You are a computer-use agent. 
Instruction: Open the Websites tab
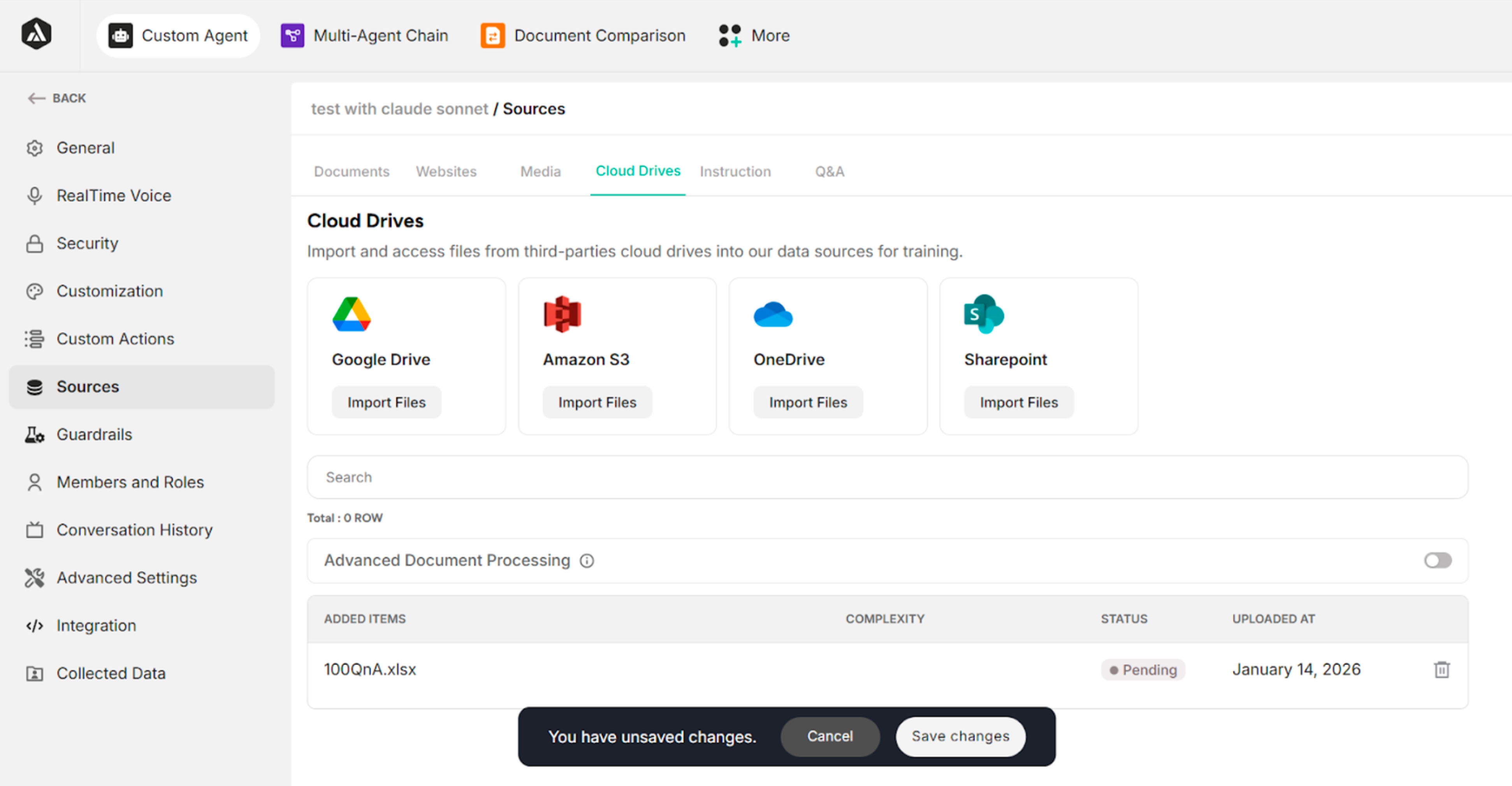(446, 171)
